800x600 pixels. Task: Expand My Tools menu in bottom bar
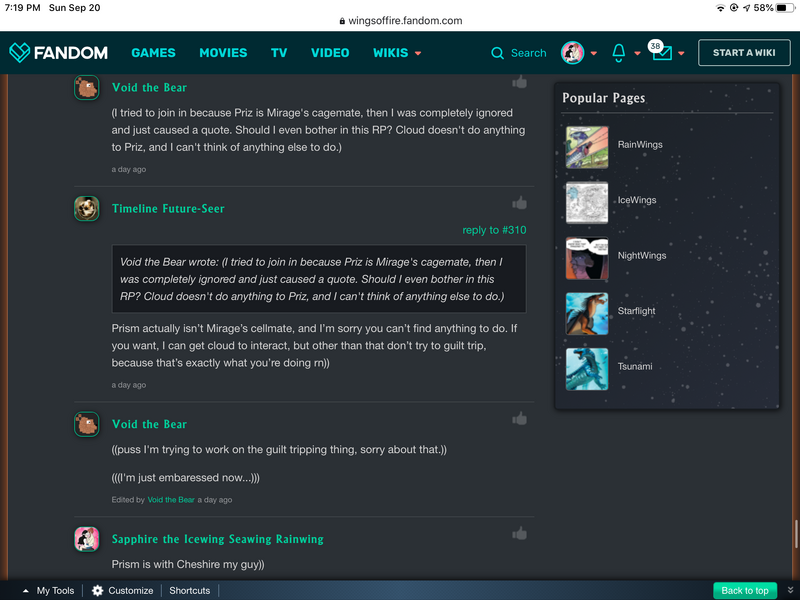pyautogui.click(x=49, y=590)
